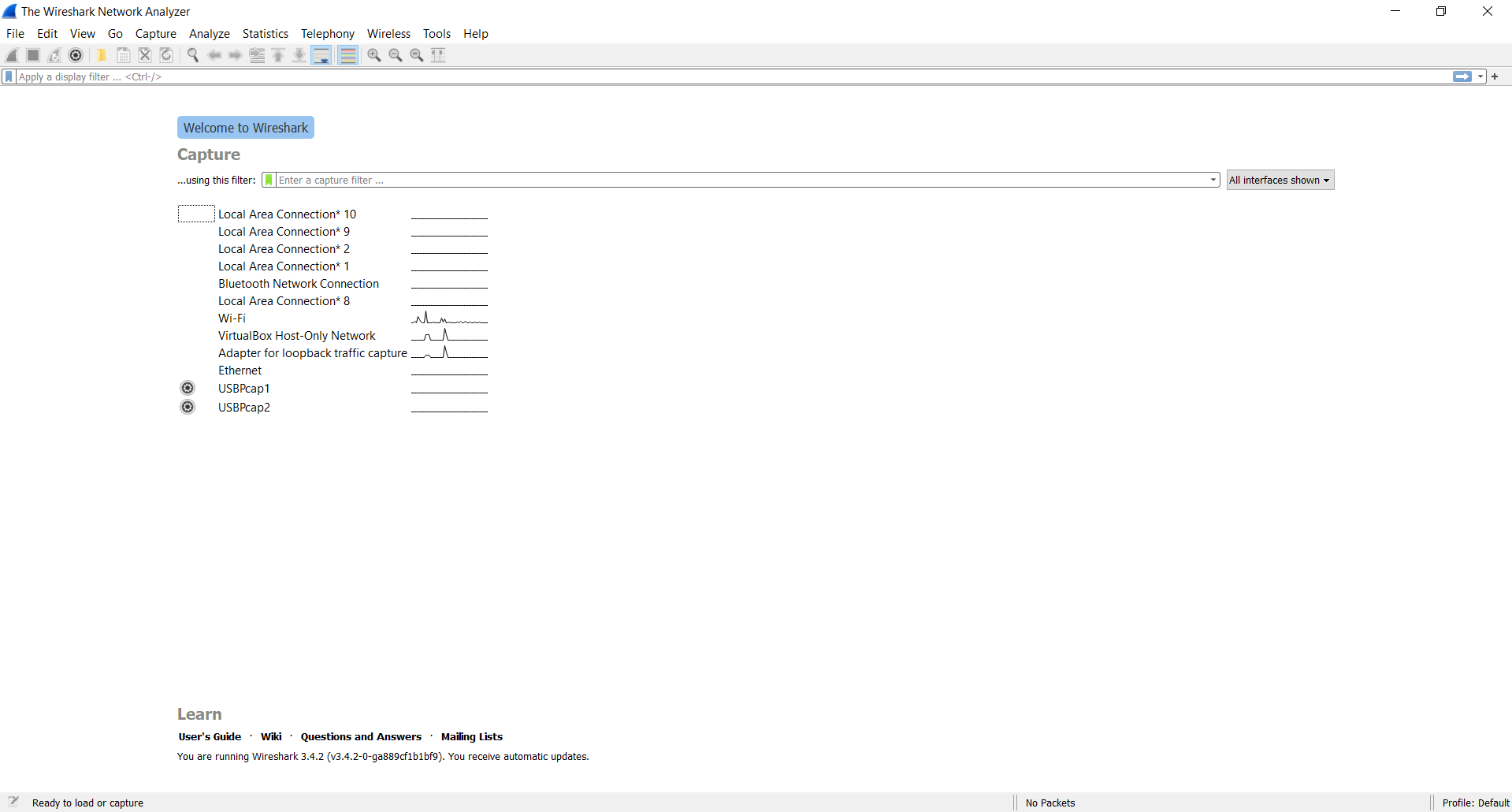Image resolution: width=1512 pixels, height=812 pixels.
Task: Select Local Area Connection* 10 interface
Action: (332, 214)
